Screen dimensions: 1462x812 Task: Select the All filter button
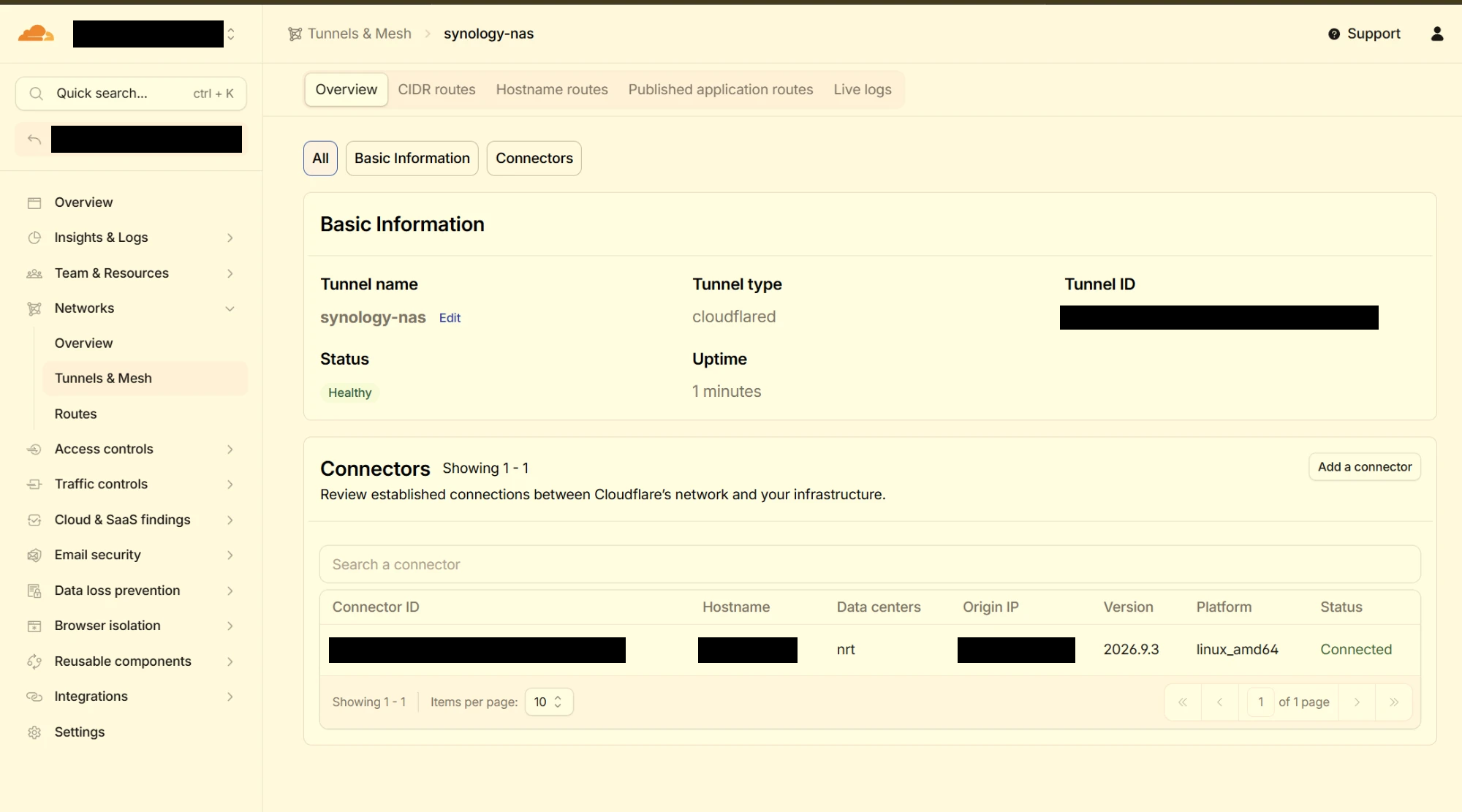(320, 159)
